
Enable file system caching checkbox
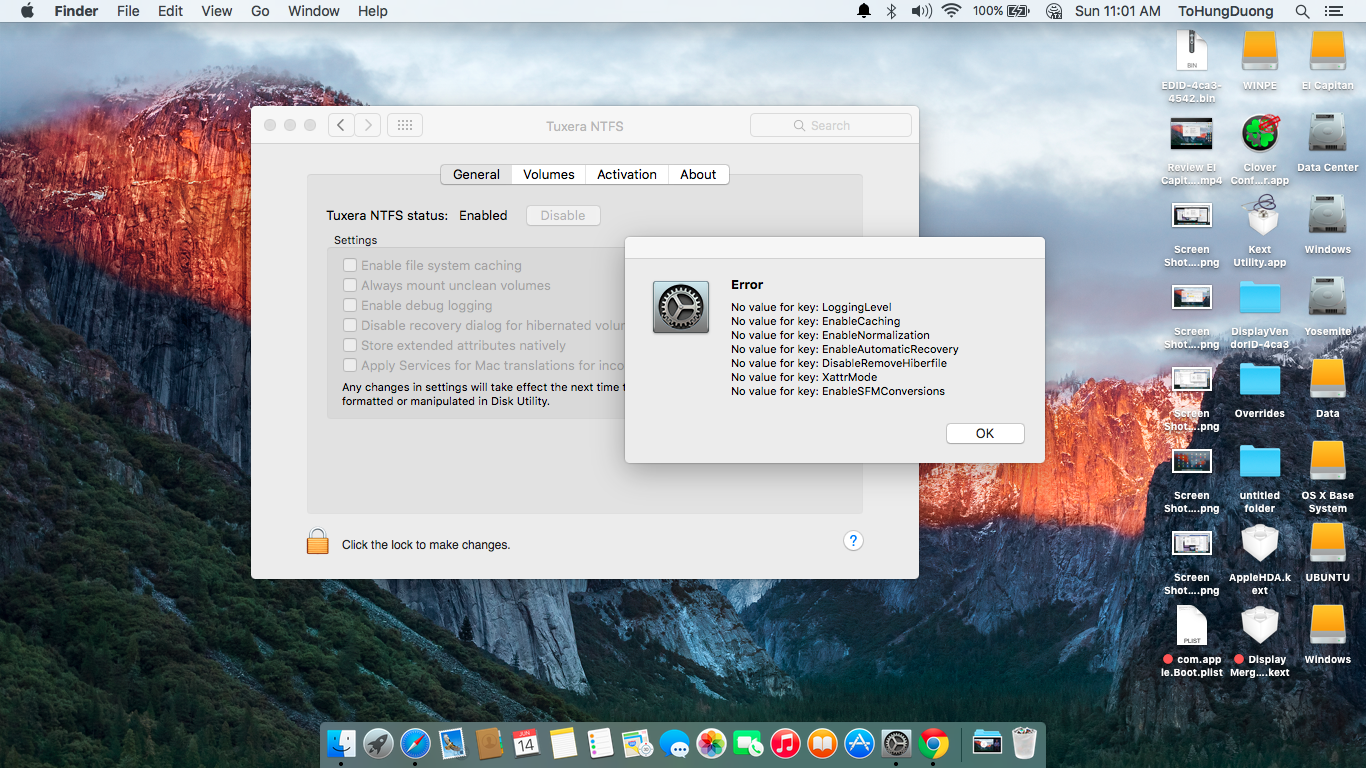tap(350, 266)
